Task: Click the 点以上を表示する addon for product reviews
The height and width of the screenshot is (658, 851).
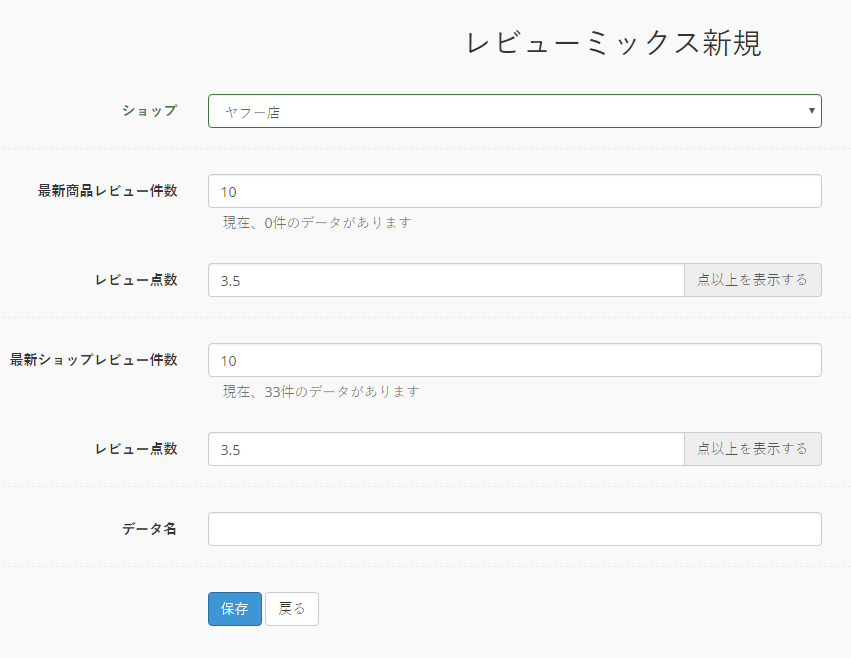Action: pyautogui.click(x=753, y=280)
